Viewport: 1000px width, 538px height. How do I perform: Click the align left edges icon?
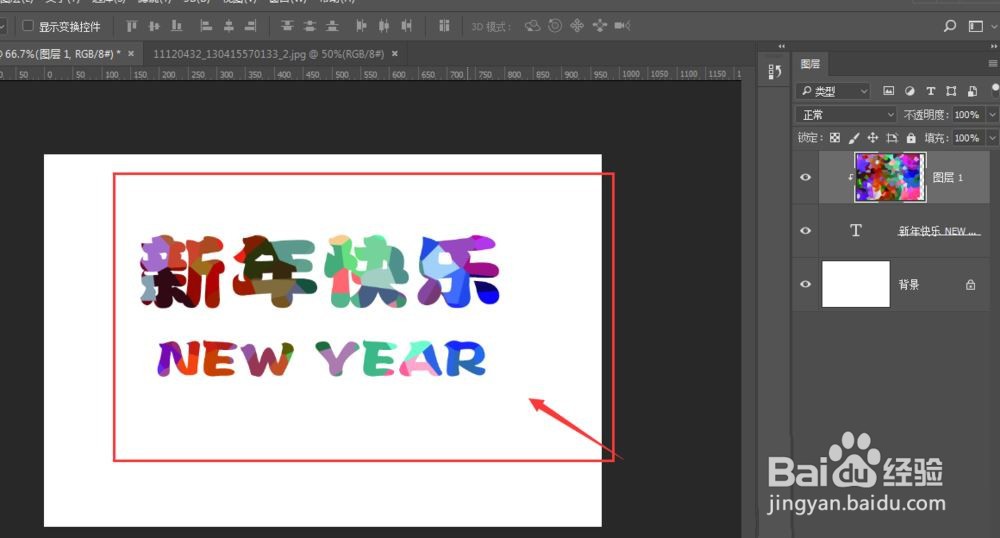[206, 26]
